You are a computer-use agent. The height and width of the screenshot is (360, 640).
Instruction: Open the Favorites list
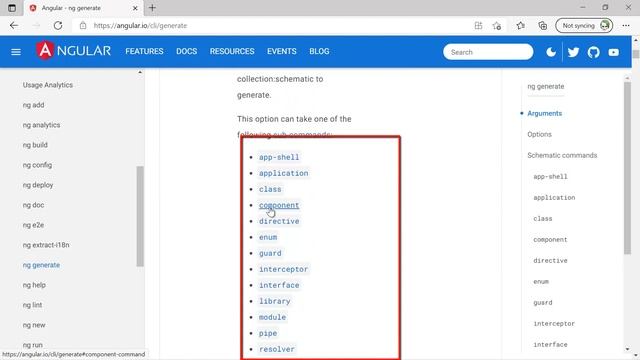coord(520,26)
